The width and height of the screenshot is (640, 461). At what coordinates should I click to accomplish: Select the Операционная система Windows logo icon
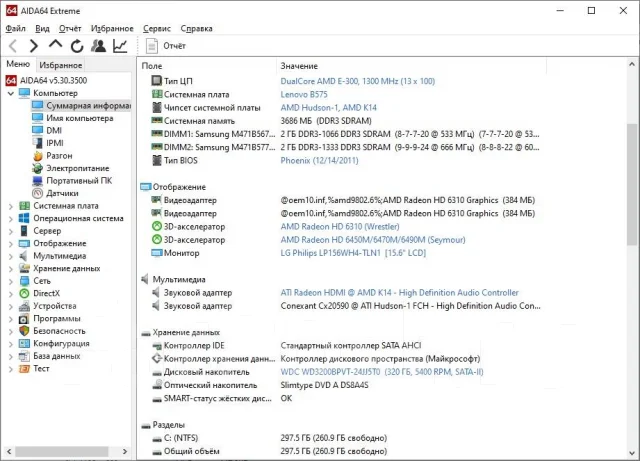click(24, 218)
